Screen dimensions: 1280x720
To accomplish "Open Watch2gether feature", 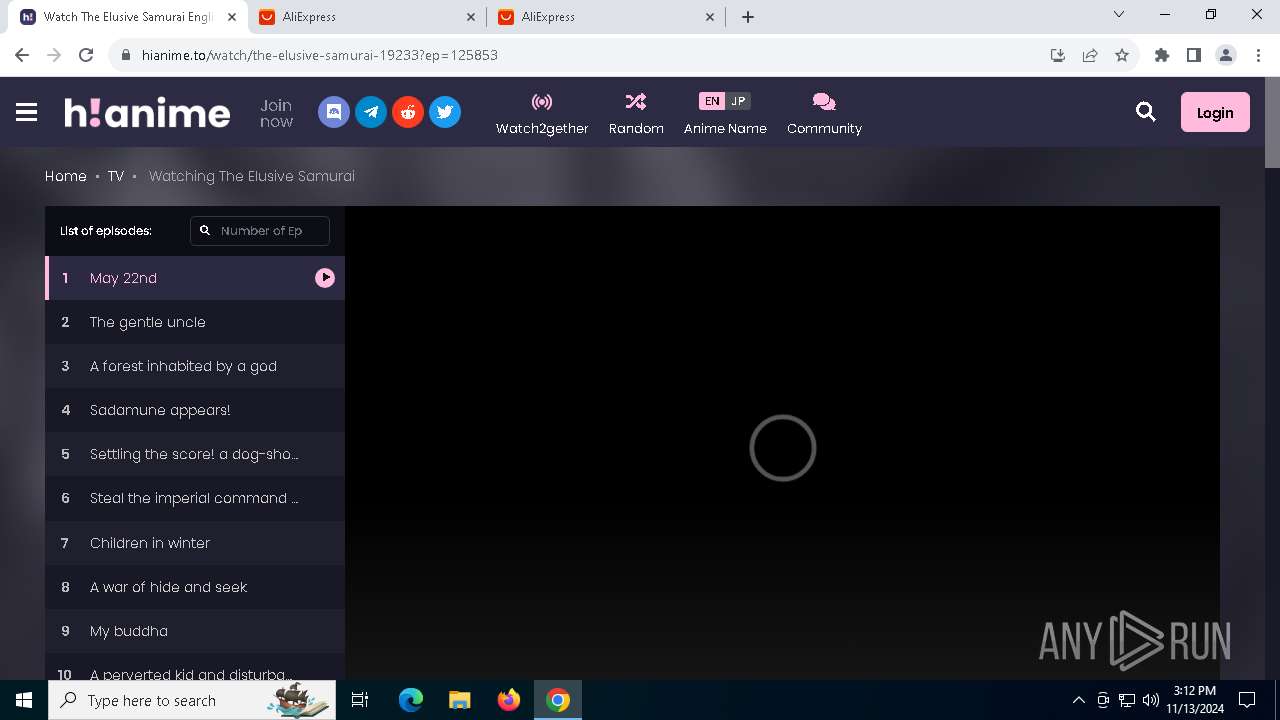I will coord(542,114).
